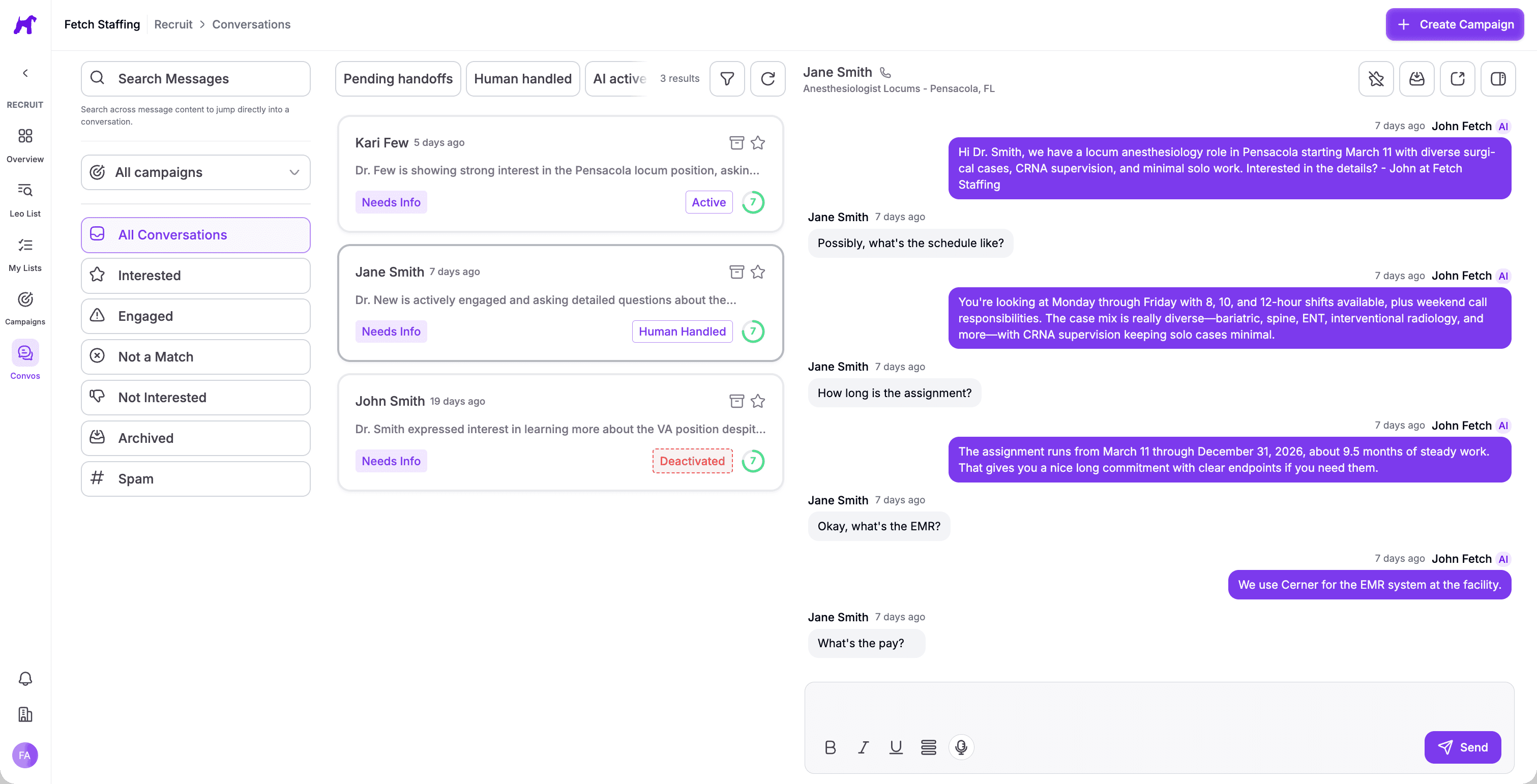Open the All campaigns dropdown
The height and width of the screenshot is (784, 1537).
[195, 172]
